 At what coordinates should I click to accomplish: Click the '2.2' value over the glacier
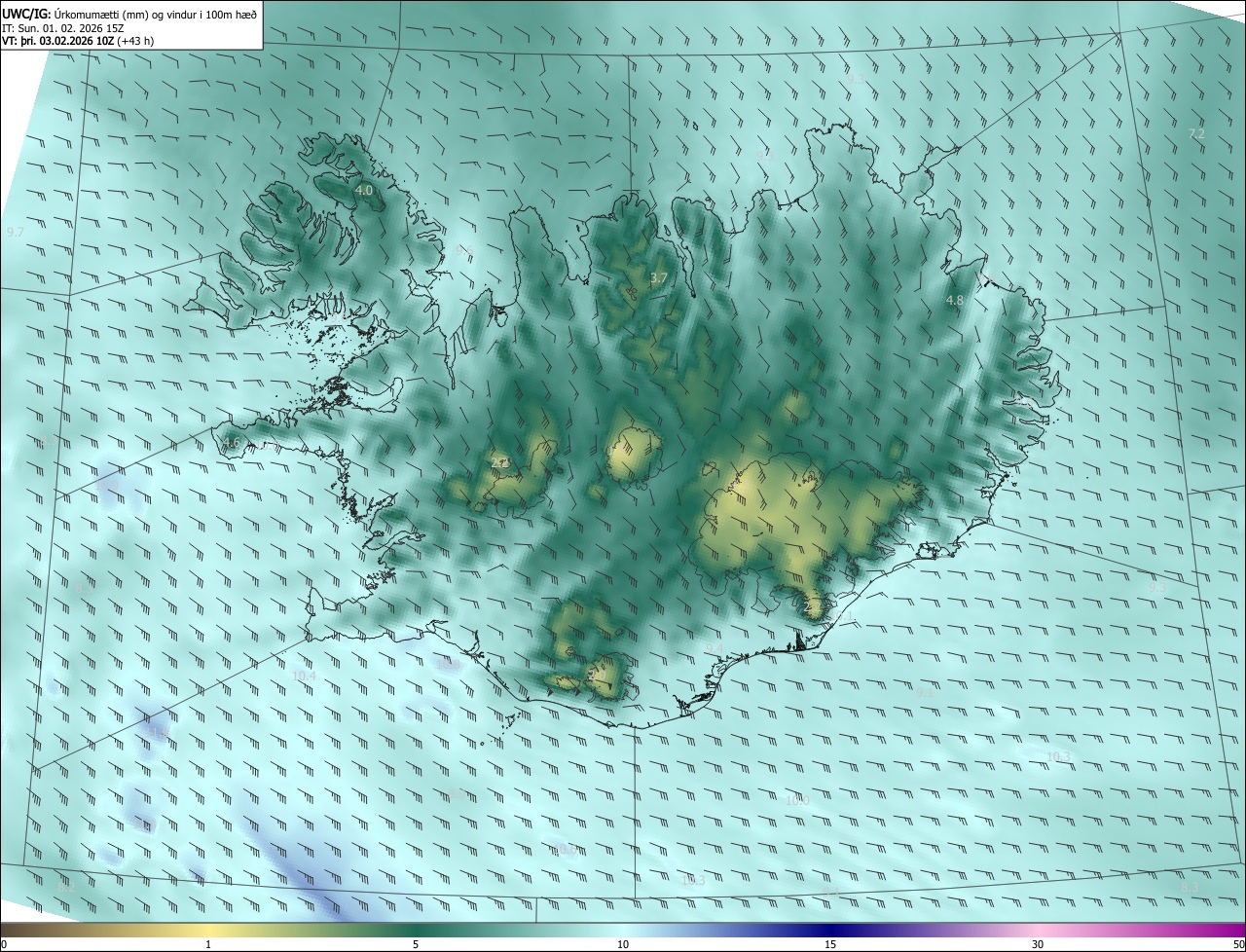pyautogui.click(x=498, y=462)
